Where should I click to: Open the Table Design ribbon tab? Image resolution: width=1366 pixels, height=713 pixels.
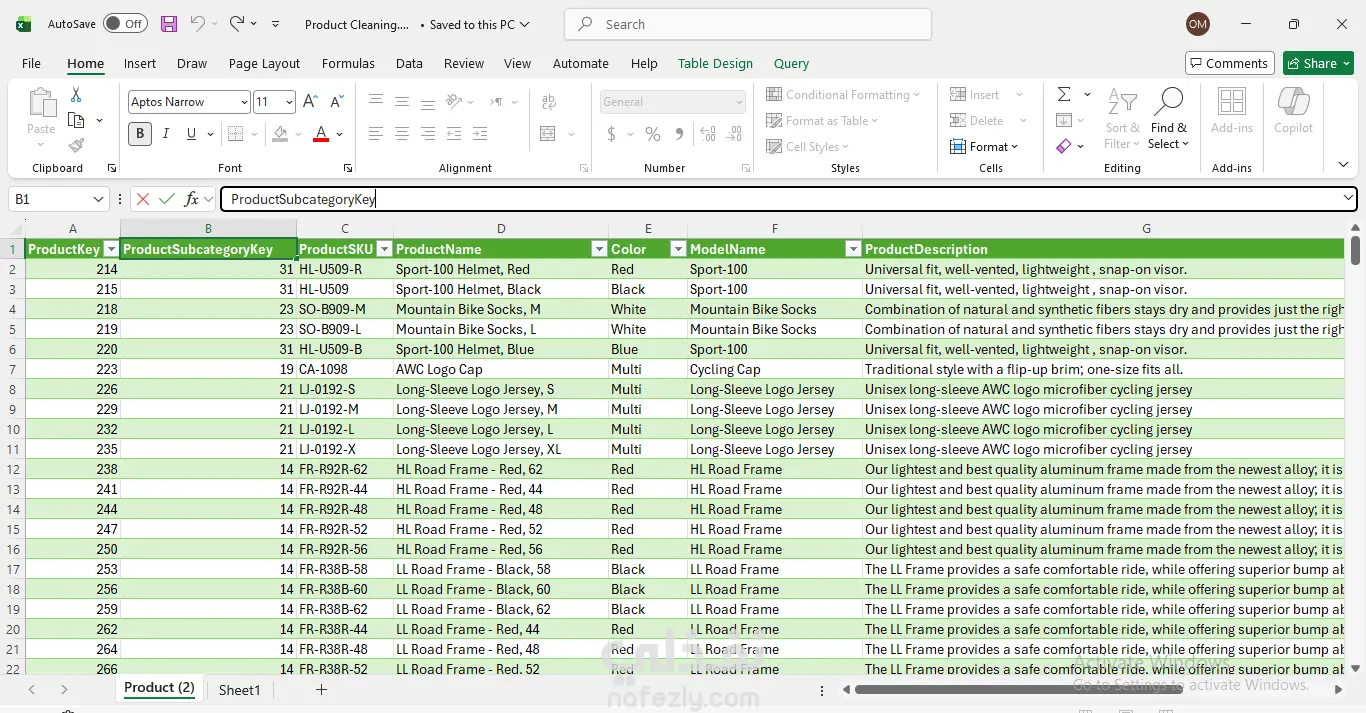[x=715, y=63]
